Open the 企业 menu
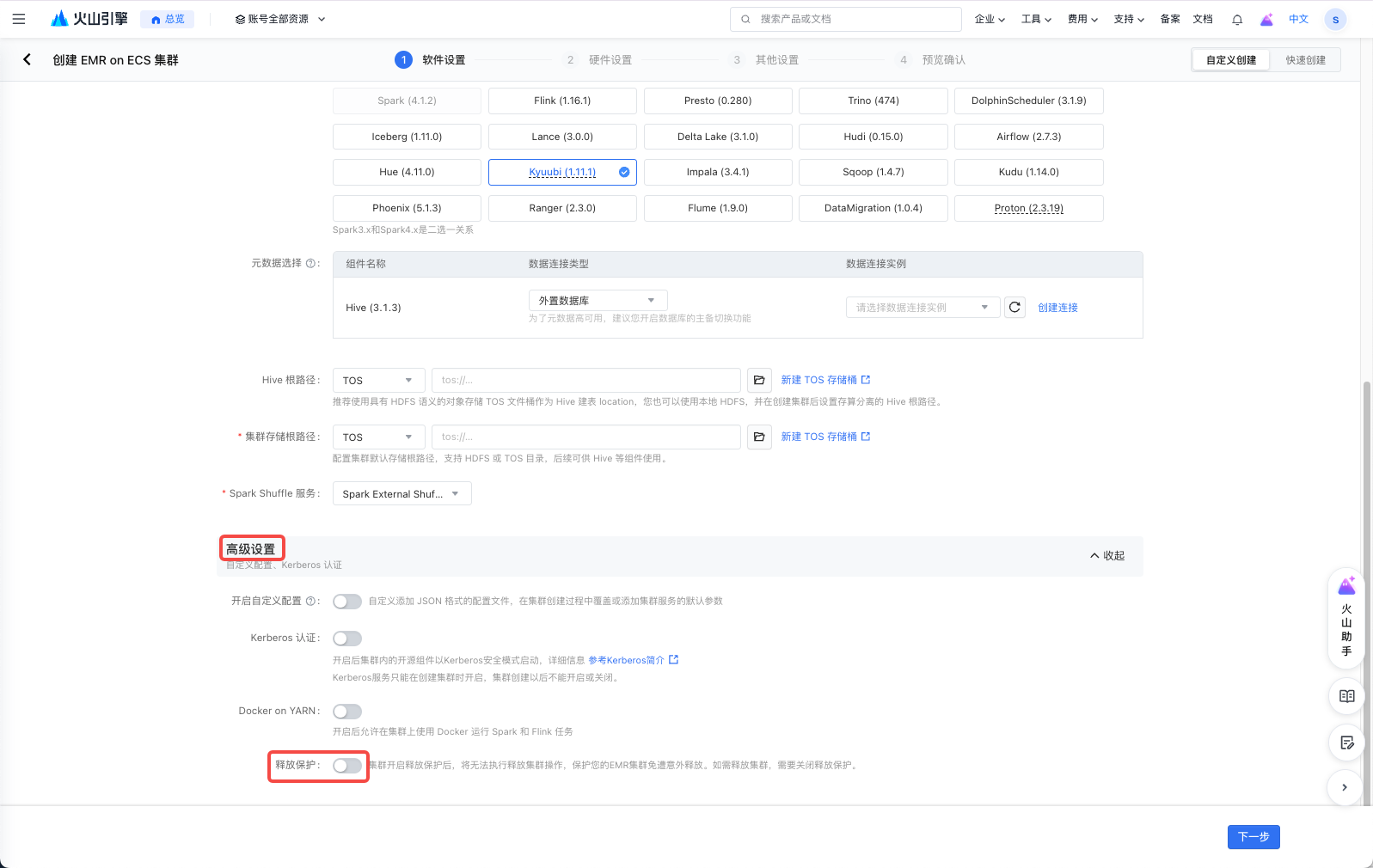The image size is (1373, 868). point(990,19)
